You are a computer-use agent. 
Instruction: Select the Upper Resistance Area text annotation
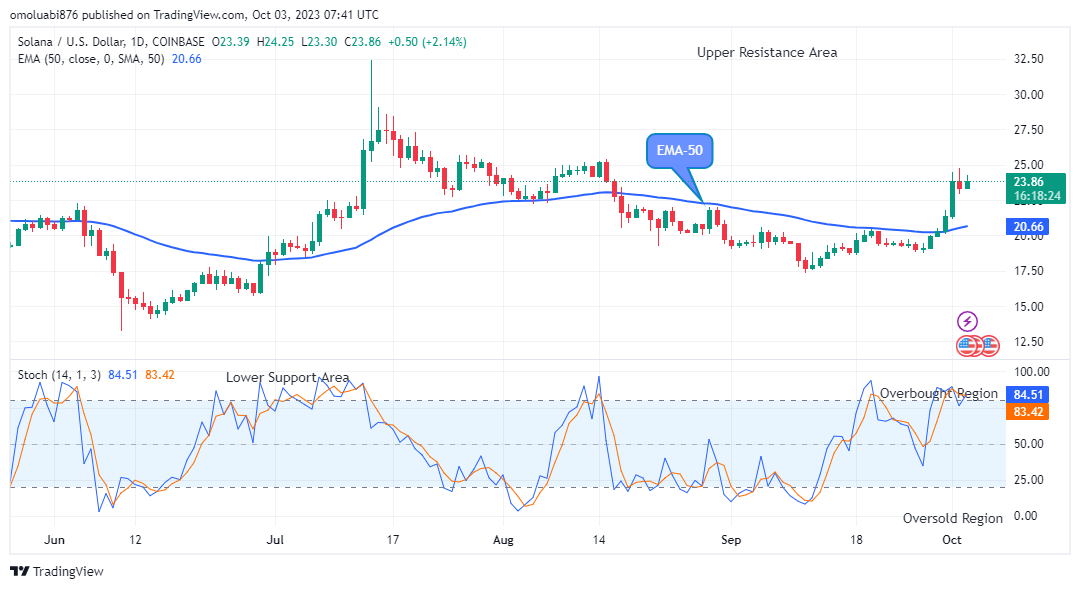(767, 52)
